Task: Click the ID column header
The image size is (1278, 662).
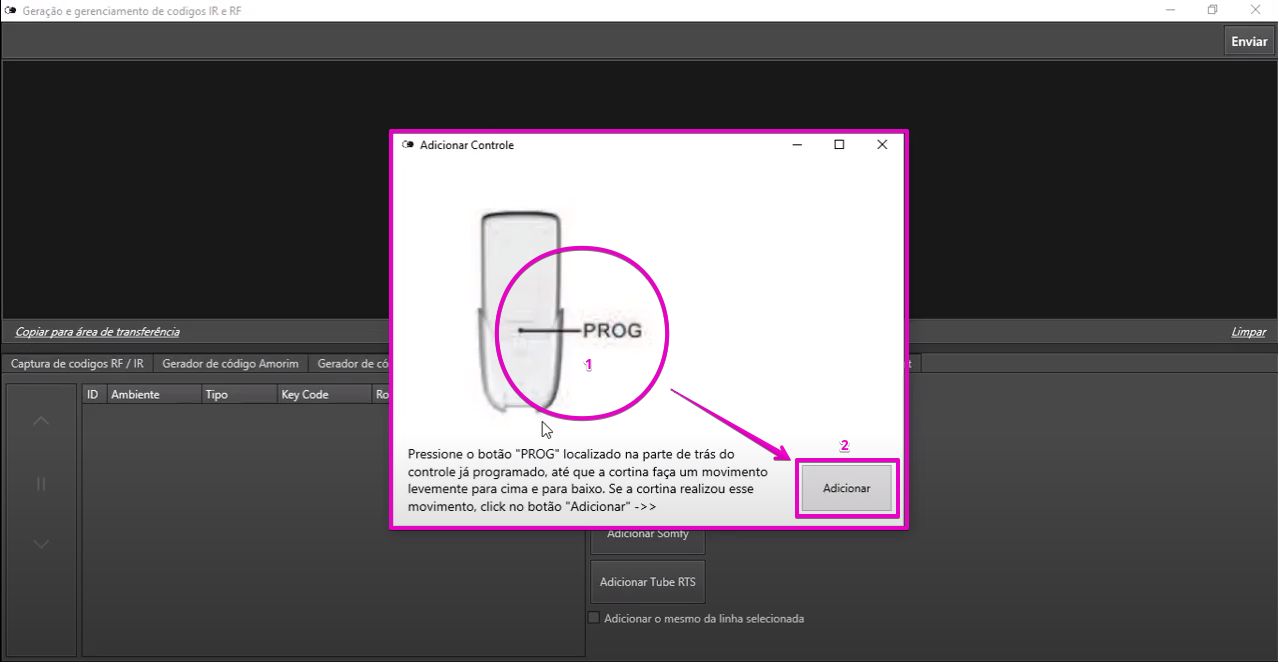Action: point(93,395)
